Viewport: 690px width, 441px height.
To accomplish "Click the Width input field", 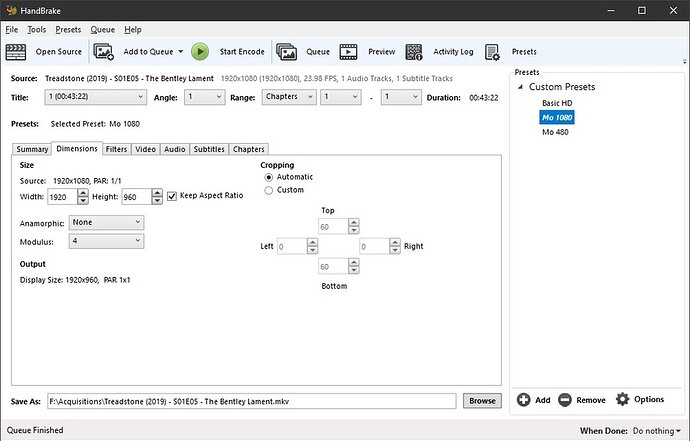I will pyautogui.click(x=62, y=197).
